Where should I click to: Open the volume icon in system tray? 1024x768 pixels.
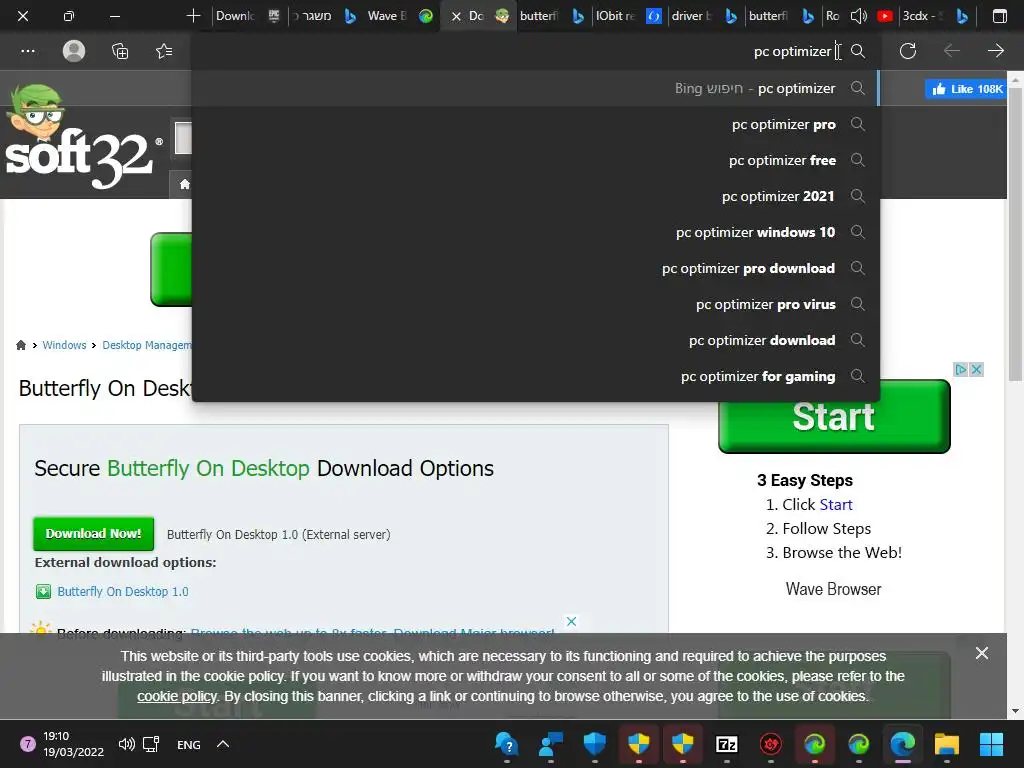tap(127, 744)
